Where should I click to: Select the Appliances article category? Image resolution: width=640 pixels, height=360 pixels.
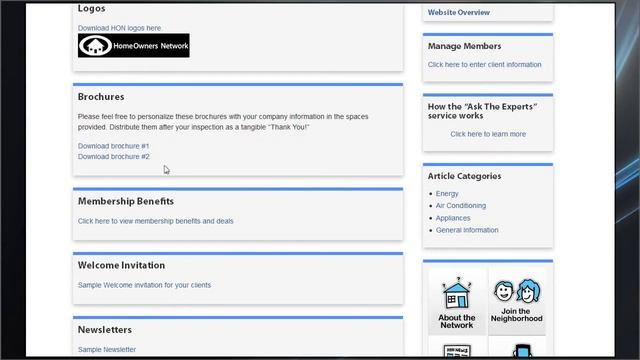[453, 218]
